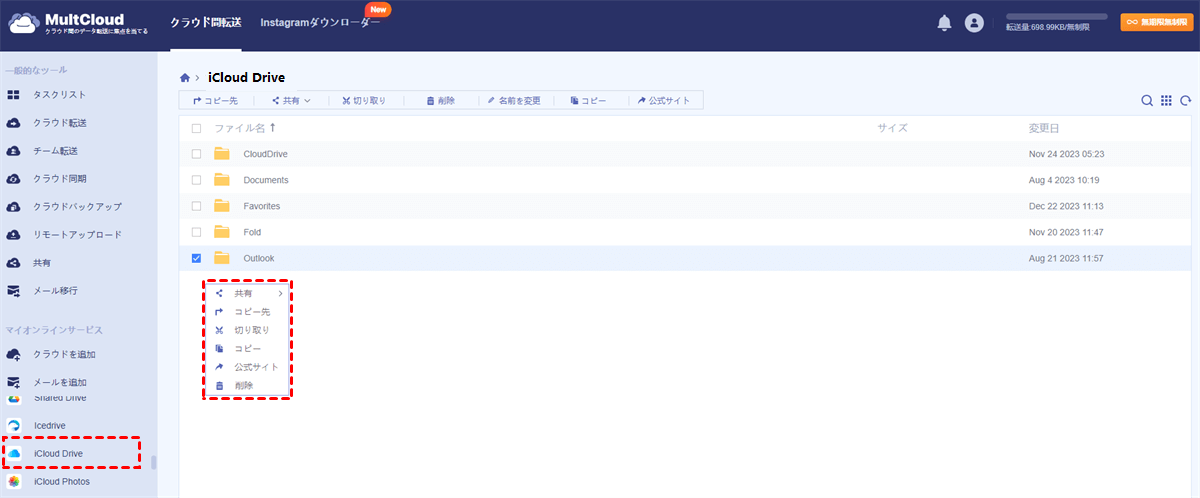Click the Fold folder icon
Viewport: 1200px width, 498px height.
[222, 232]
